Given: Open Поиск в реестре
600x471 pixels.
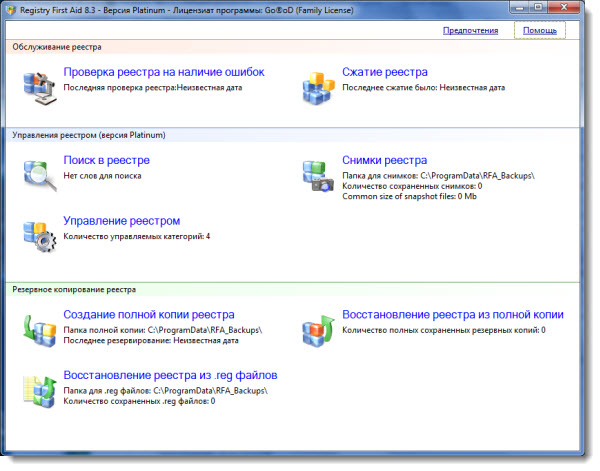Looking at the screenshot, I should click(106, 160).
